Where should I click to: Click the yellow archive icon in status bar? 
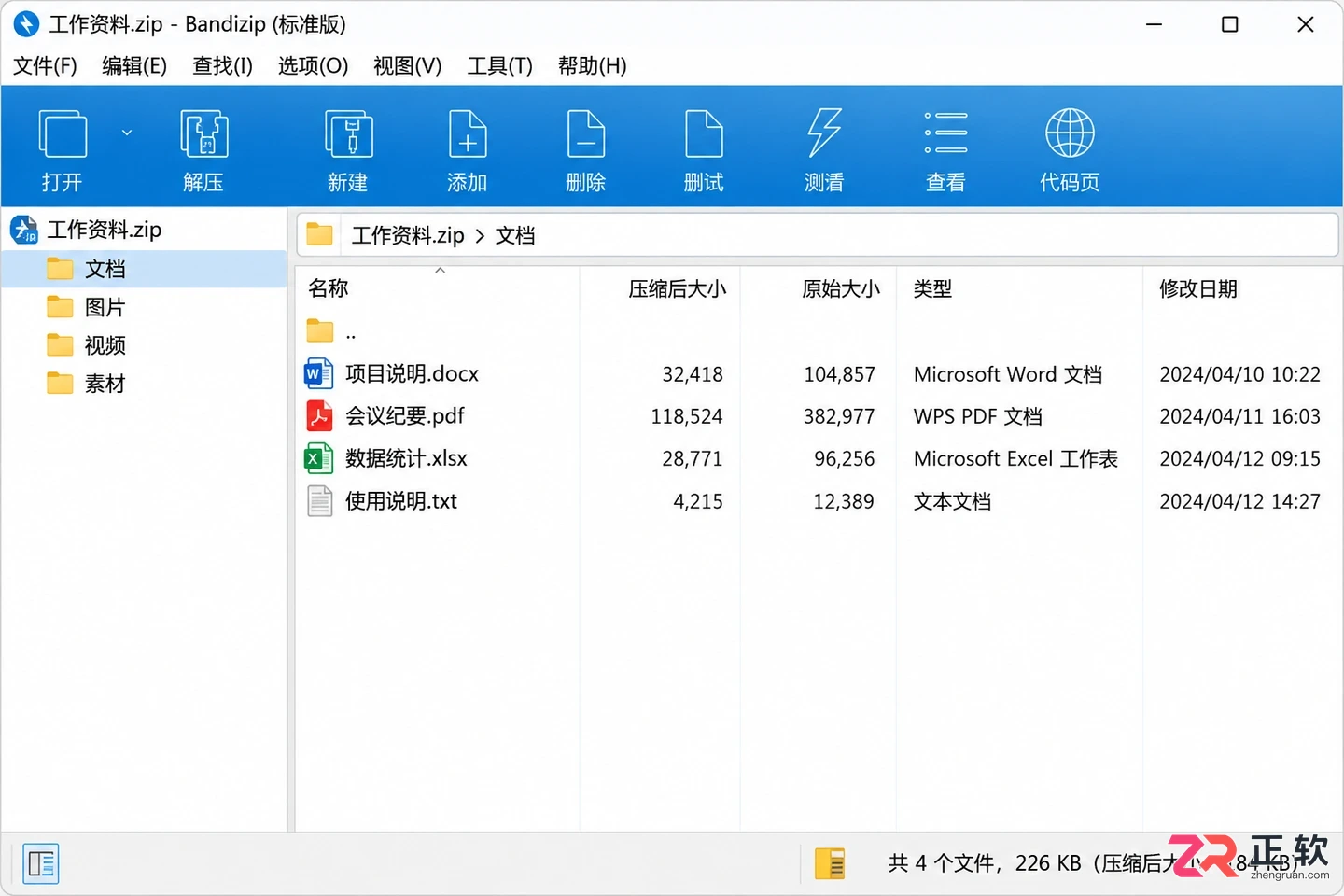pyautogui.click(x=829, y=863)
